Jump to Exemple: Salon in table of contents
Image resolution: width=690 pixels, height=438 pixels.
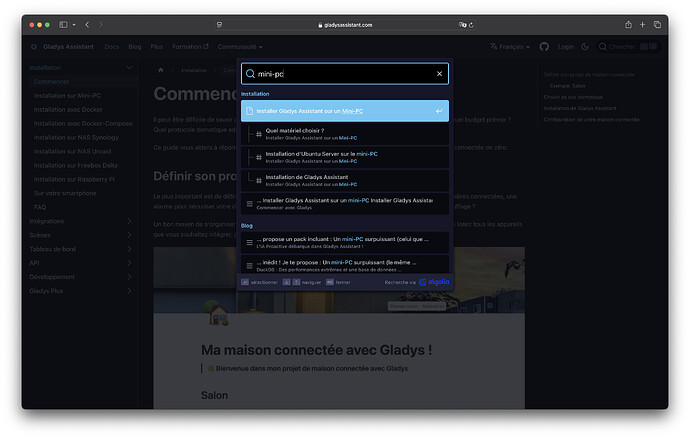567,86
